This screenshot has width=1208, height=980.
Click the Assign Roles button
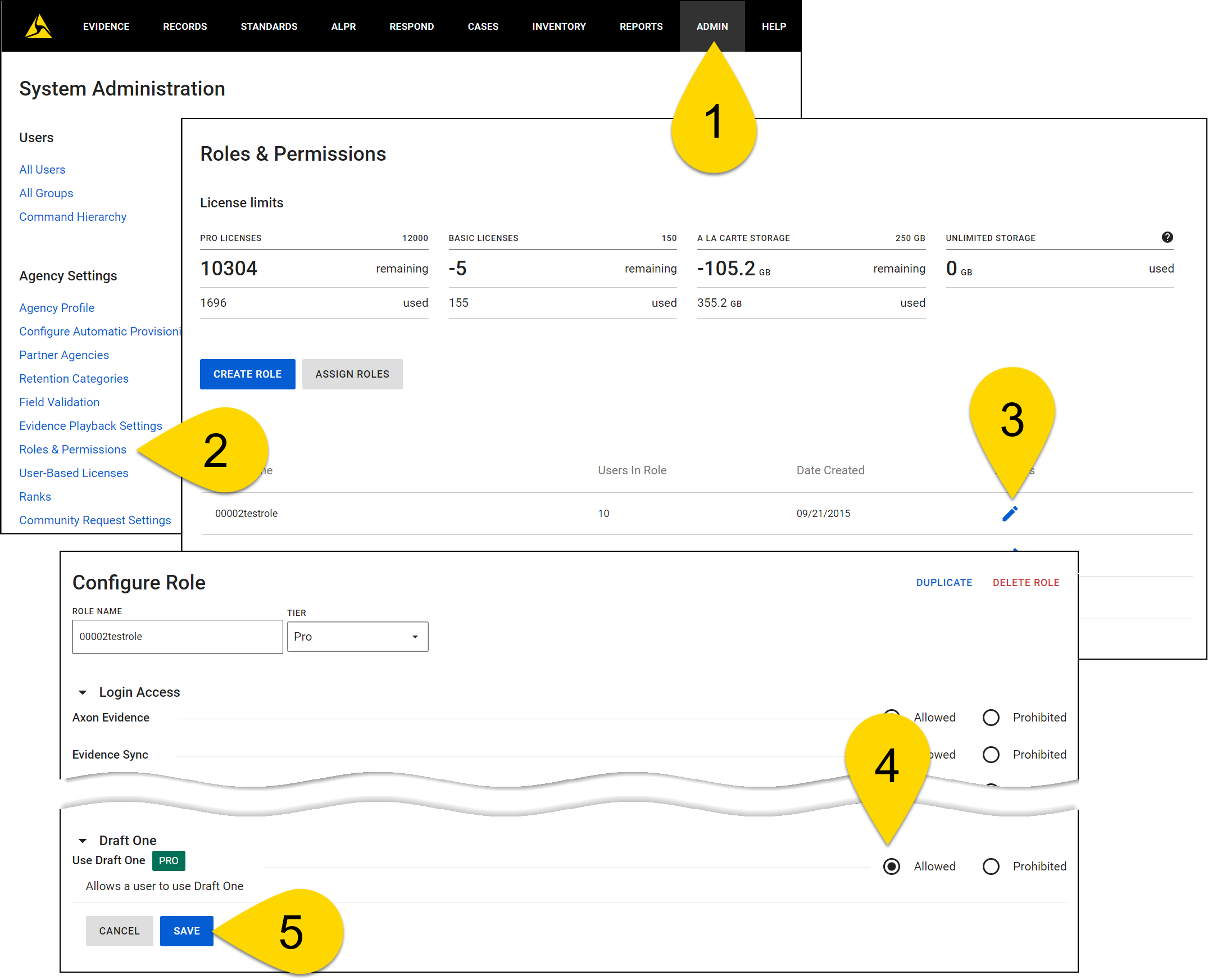click(x=352, y=374)
